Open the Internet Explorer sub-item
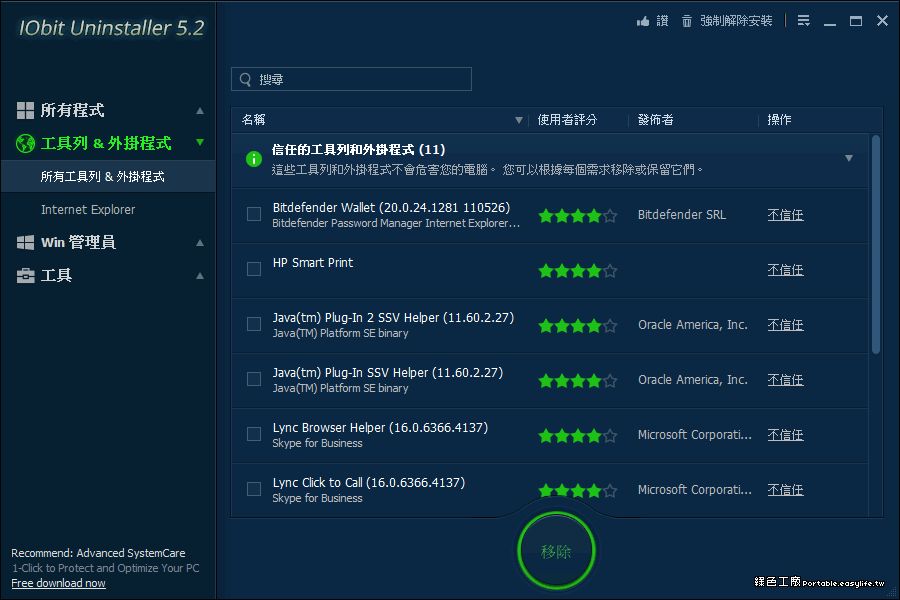The height and width of the screenshot is (600, 900). (88, 210)
